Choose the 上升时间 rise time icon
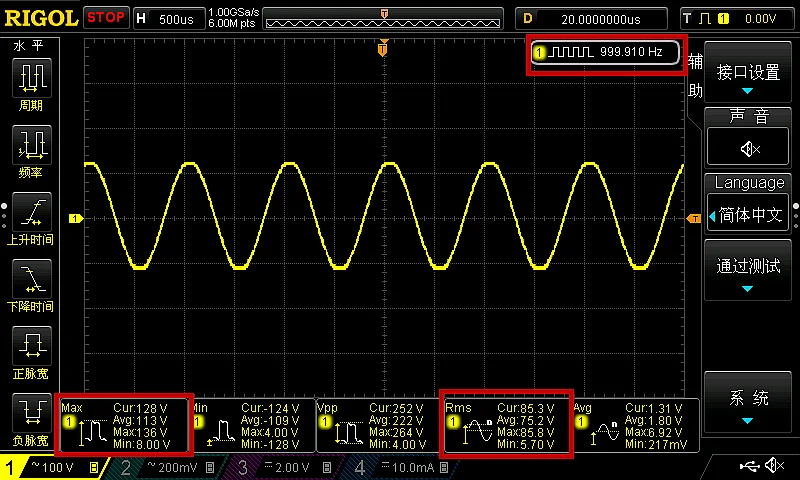This screenshot has width=800, height=480. (x=31, y=212)
